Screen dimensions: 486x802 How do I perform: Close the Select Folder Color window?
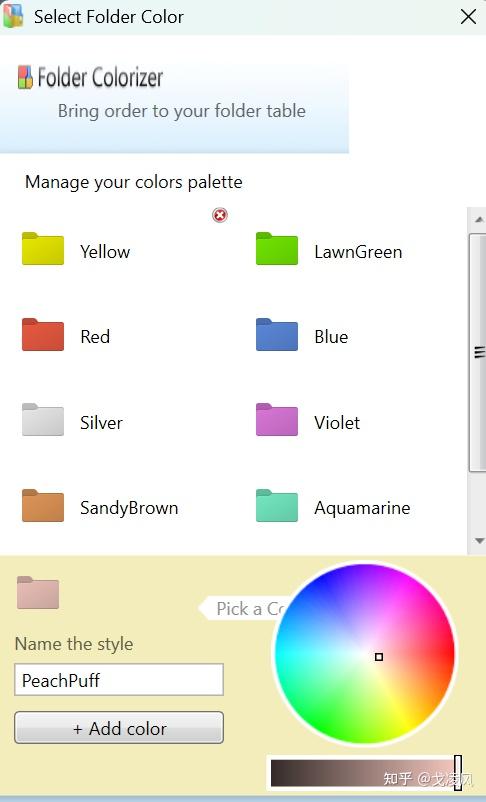468,17
